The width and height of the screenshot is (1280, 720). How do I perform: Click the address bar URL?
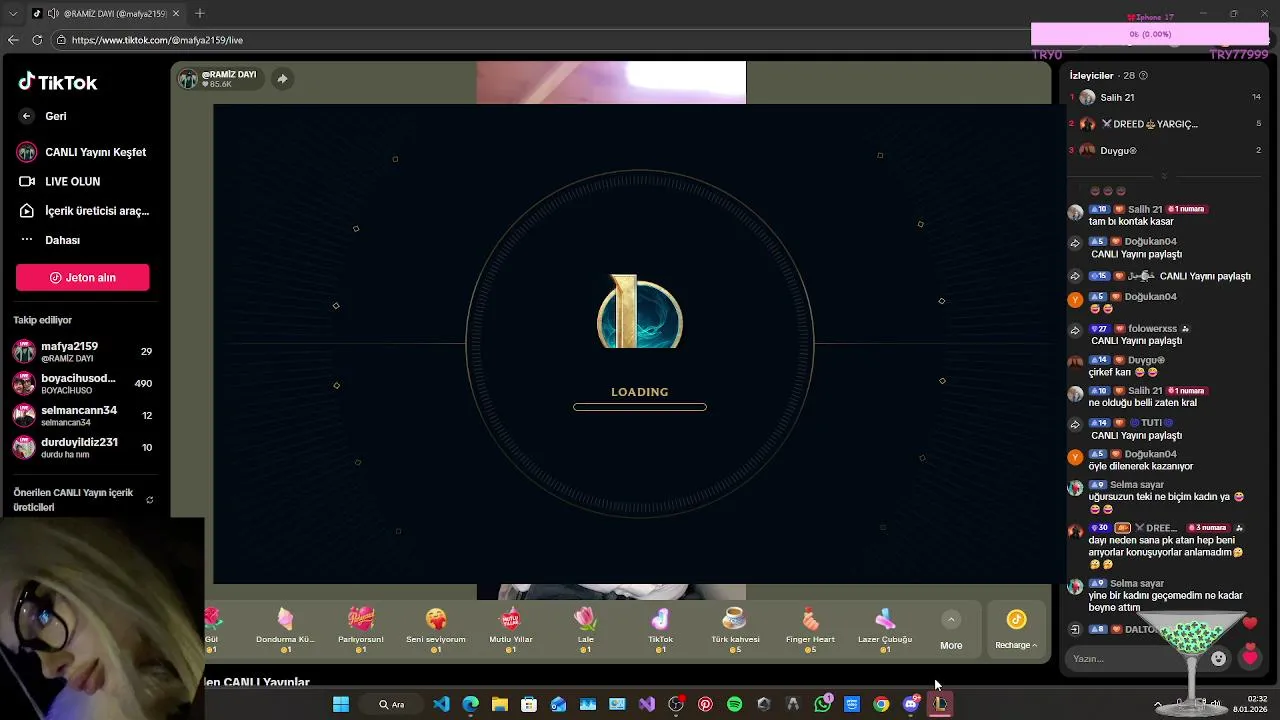[x=157, y=40]
